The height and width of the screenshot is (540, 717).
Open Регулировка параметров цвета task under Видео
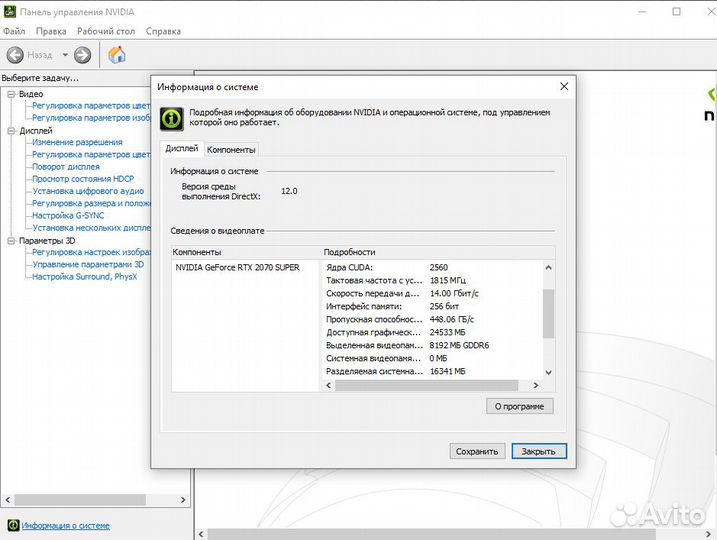[x=91, y=106]
